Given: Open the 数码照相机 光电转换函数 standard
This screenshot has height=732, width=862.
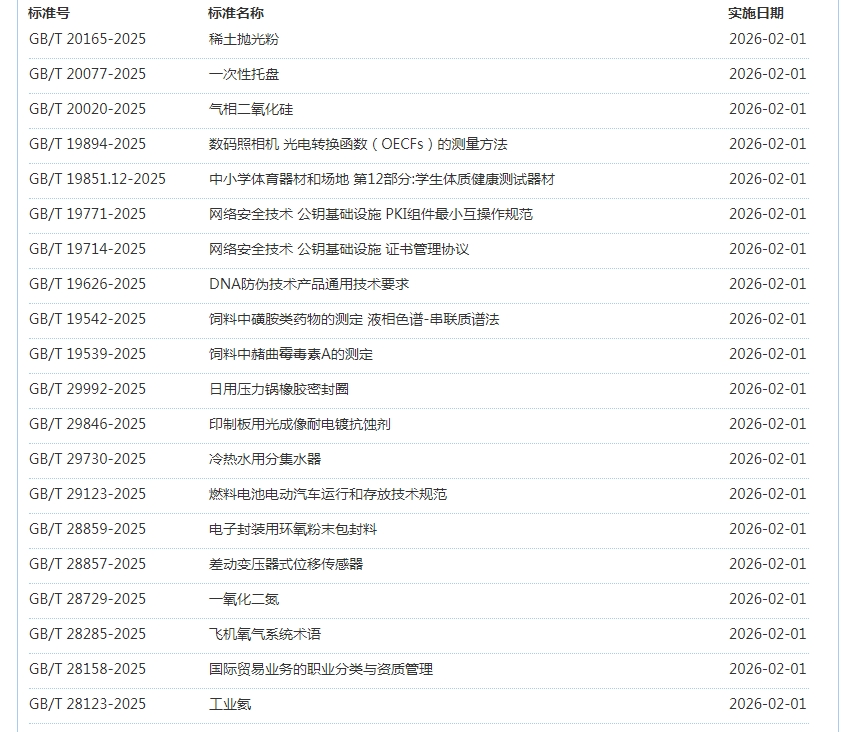Looking at the screenshot, I should coord(357,144).
